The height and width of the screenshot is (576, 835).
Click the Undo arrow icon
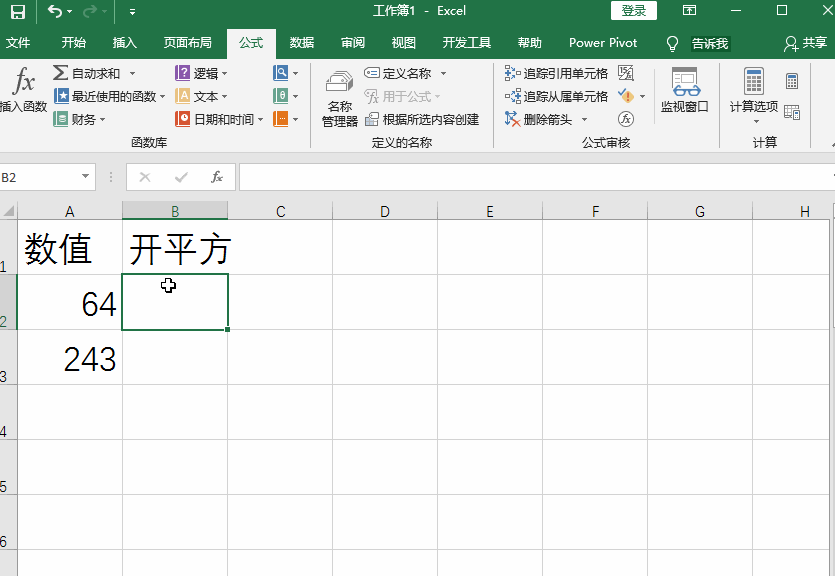pos(54,11)
